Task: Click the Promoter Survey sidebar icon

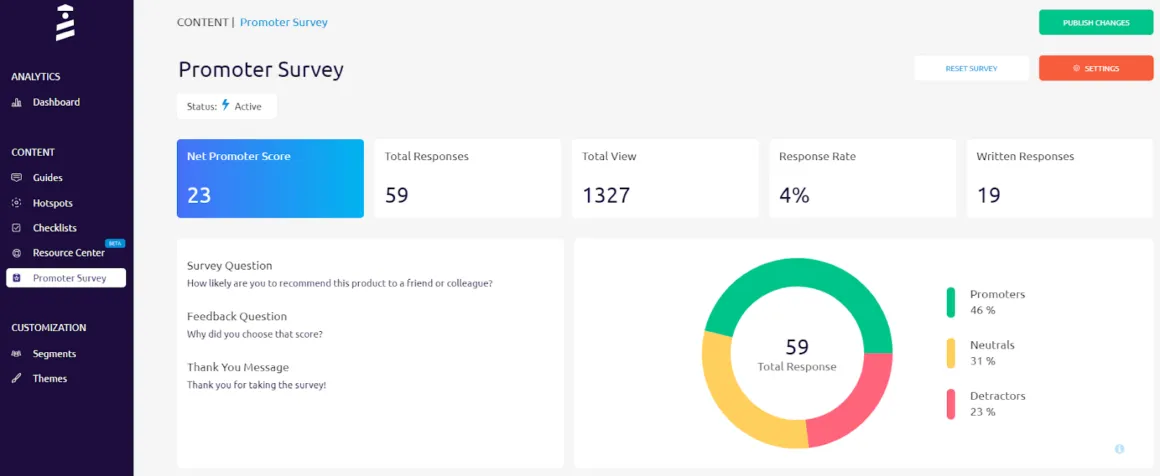Action: click(x=16, y=278)
